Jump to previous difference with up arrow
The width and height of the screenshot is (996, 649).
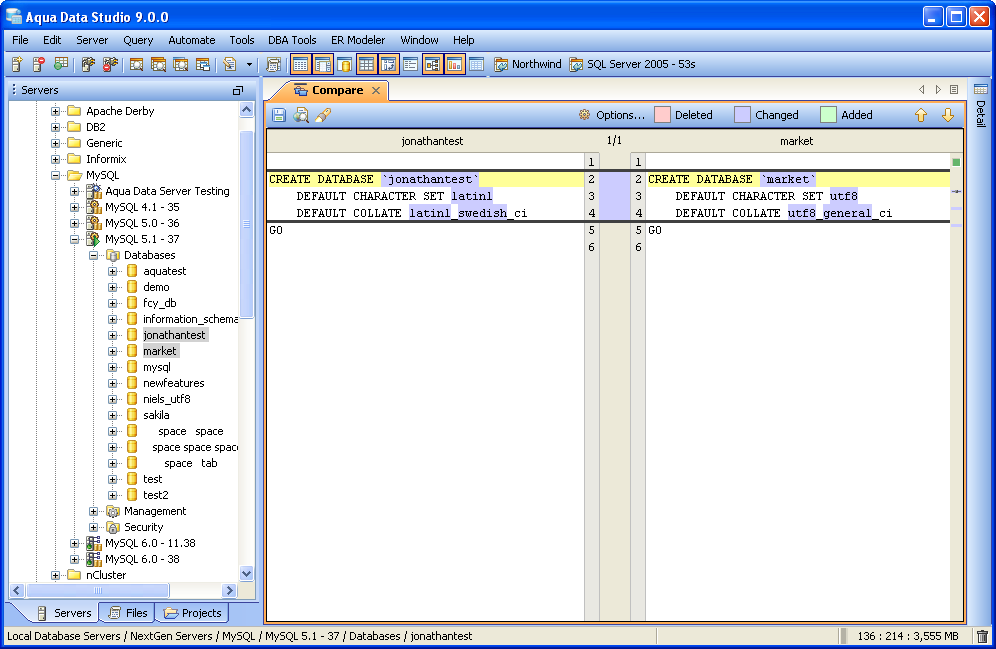(921, 115)
